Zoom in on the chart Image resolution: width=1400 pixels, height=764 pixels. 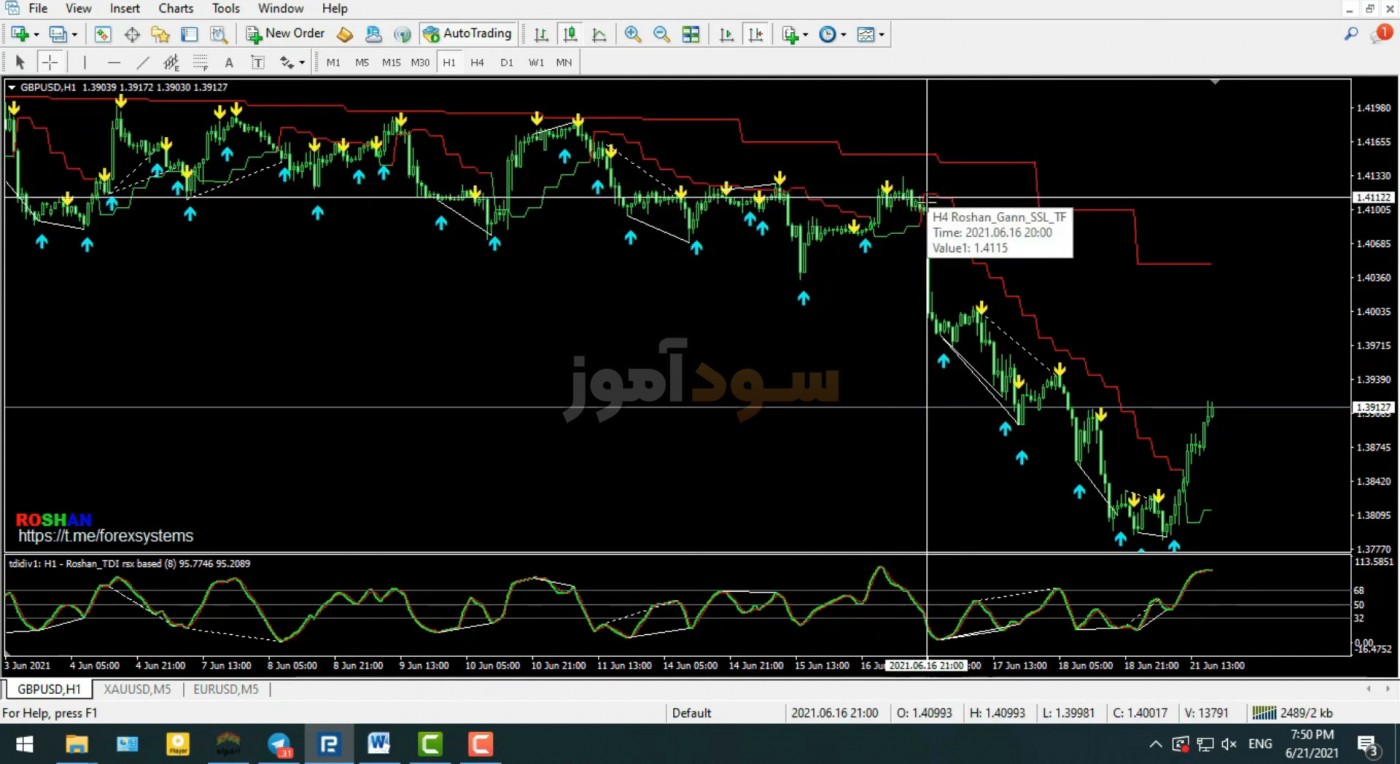point(633,34)
